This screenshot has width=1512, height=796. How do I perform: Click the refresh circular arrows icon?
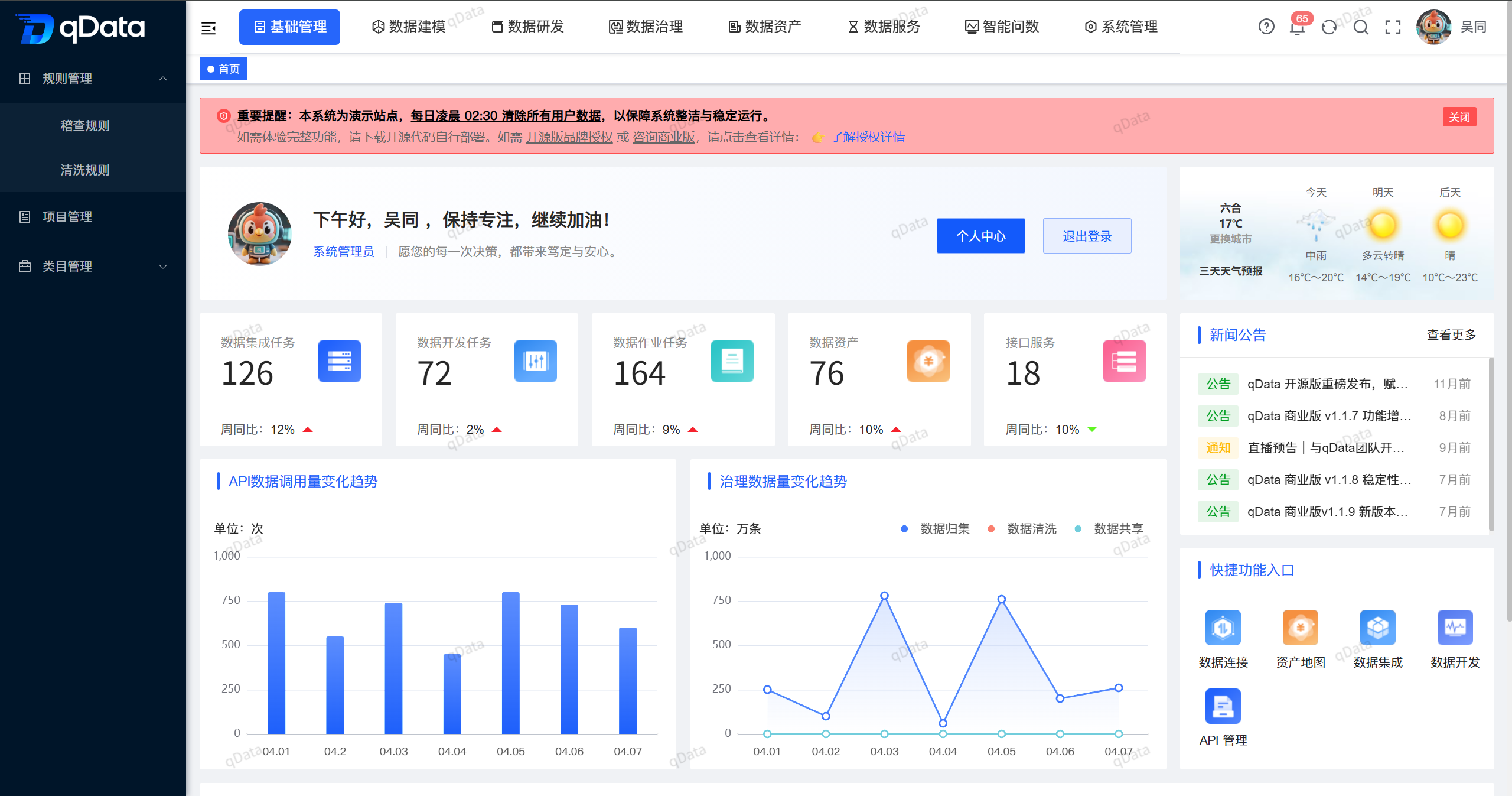1329,27
